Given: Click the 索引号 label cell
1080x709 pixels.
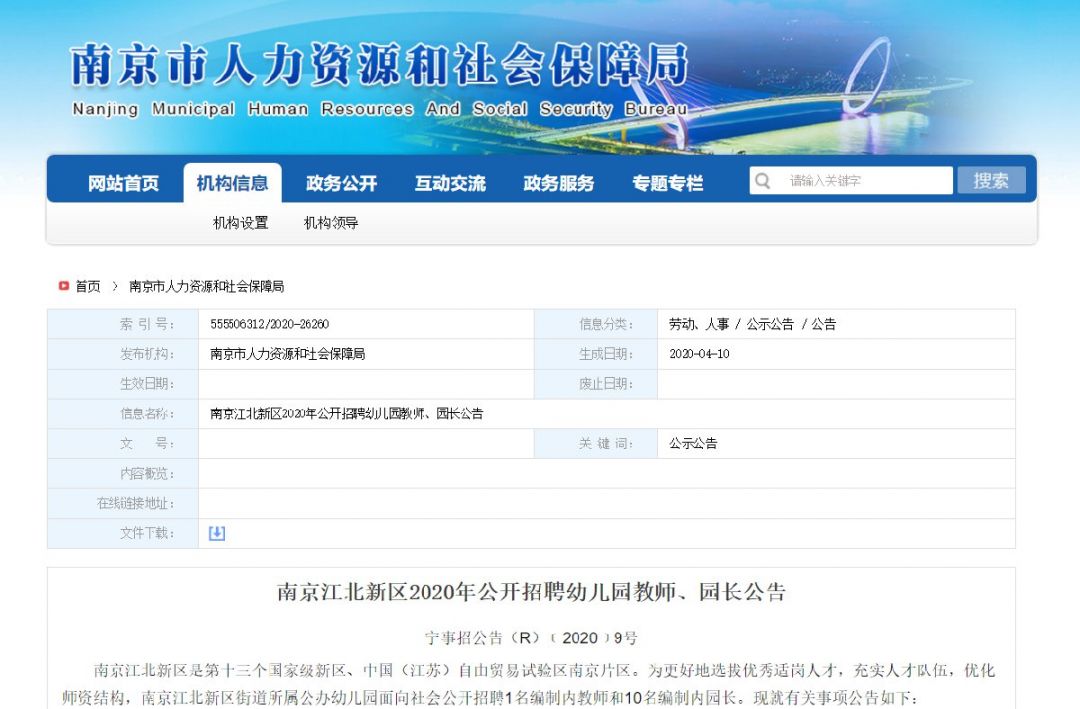Looking at the screenshot, I should 123,325.
